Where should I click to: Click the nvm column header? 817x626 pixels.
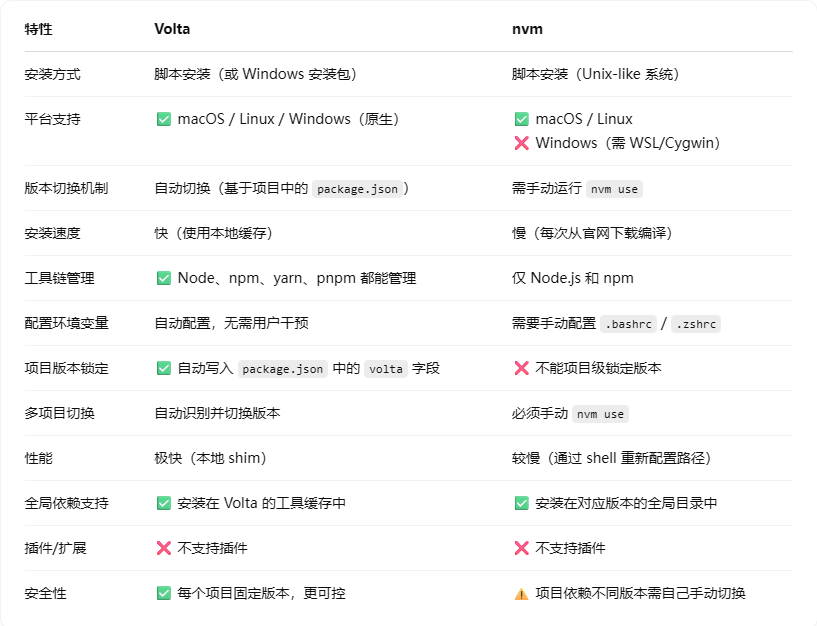click(x=527, y=29)
